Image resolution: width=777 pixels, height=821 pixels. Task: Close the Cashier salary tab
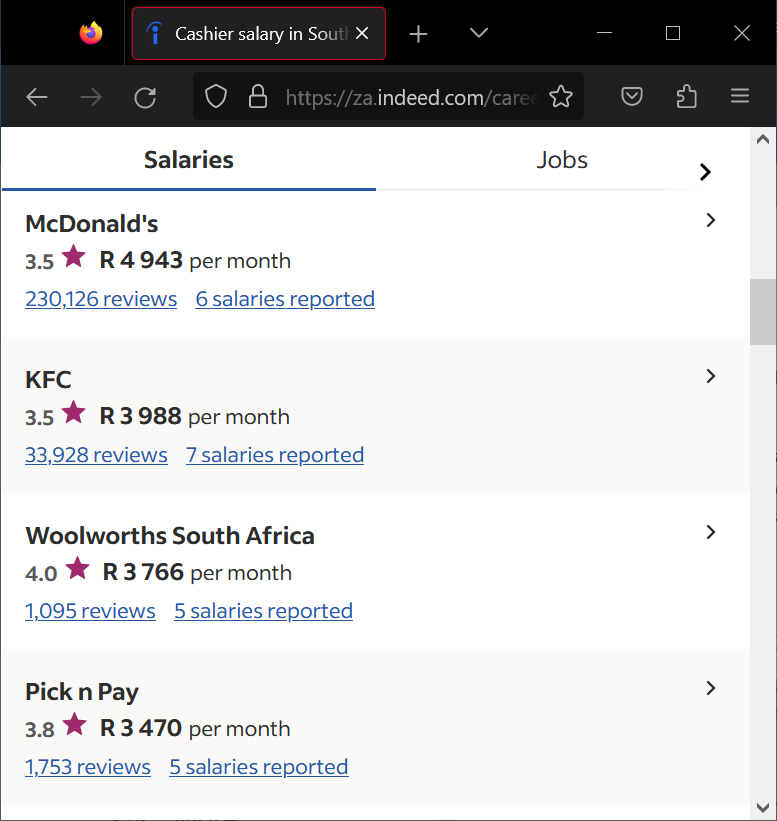362,34
